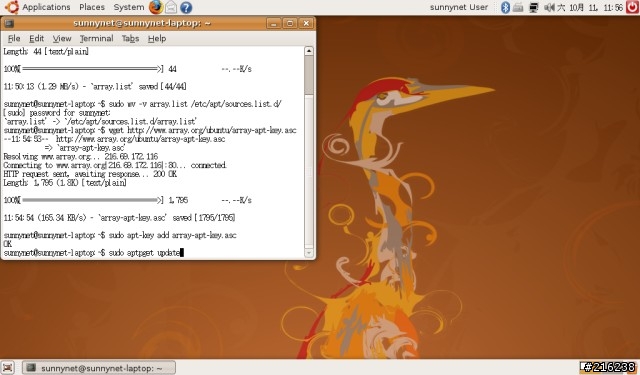The height and width of the screenshot is (375, 640).
Task: Click the date and time clock
Action: tap(590, 7)
